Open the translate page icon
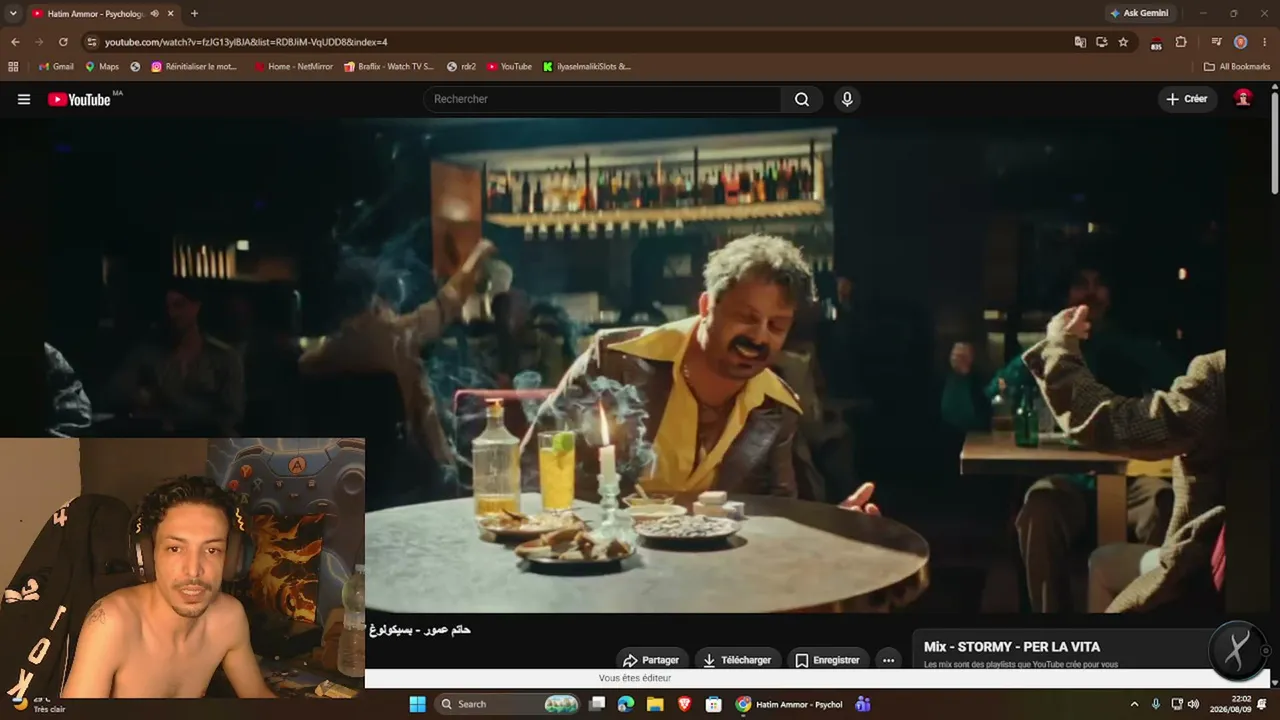The width and height of the screenshot is (1280, 720). 1080,42
